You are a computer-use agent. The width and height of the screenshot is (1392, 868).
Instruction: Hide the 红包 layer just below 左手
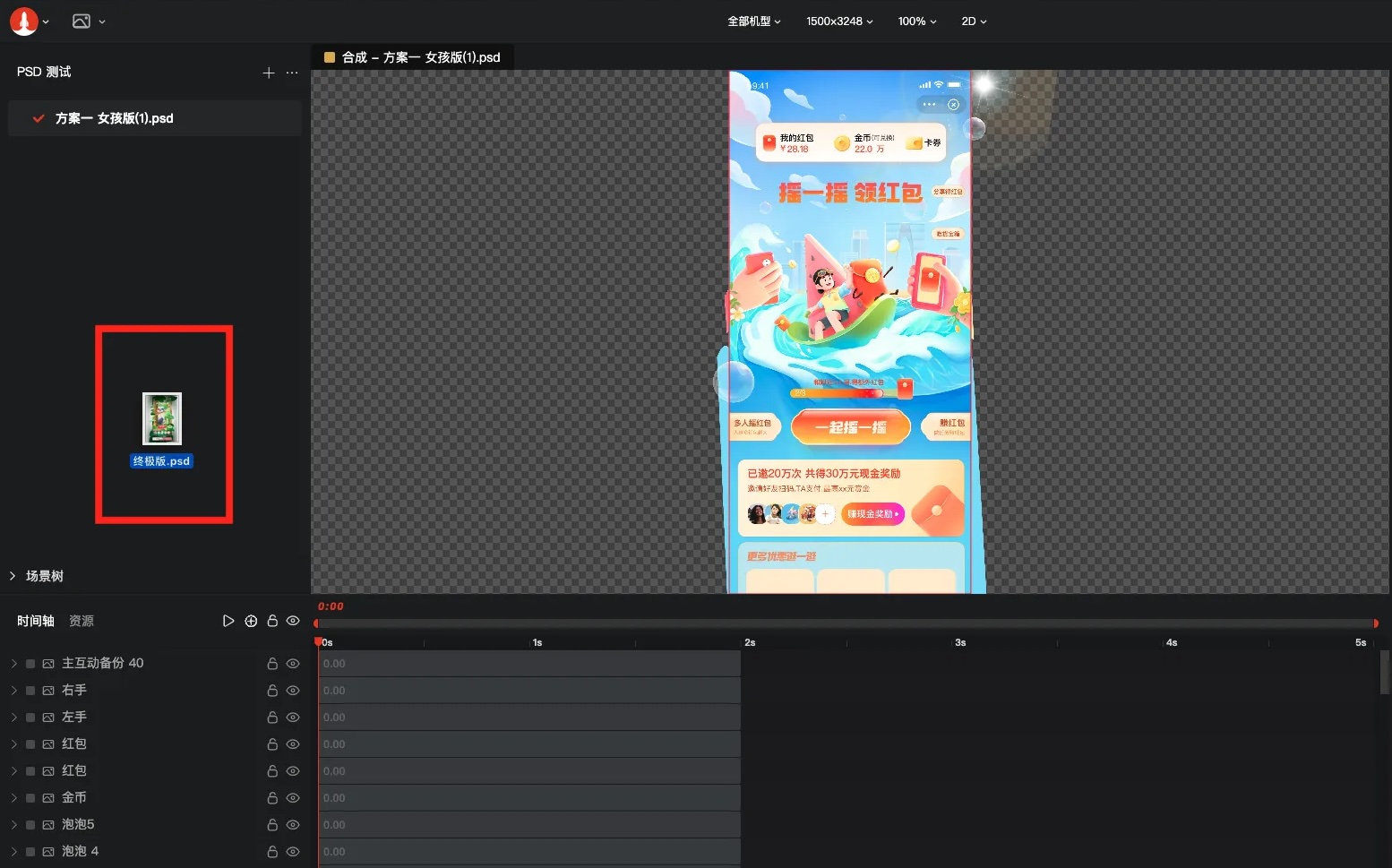point(293,744)
